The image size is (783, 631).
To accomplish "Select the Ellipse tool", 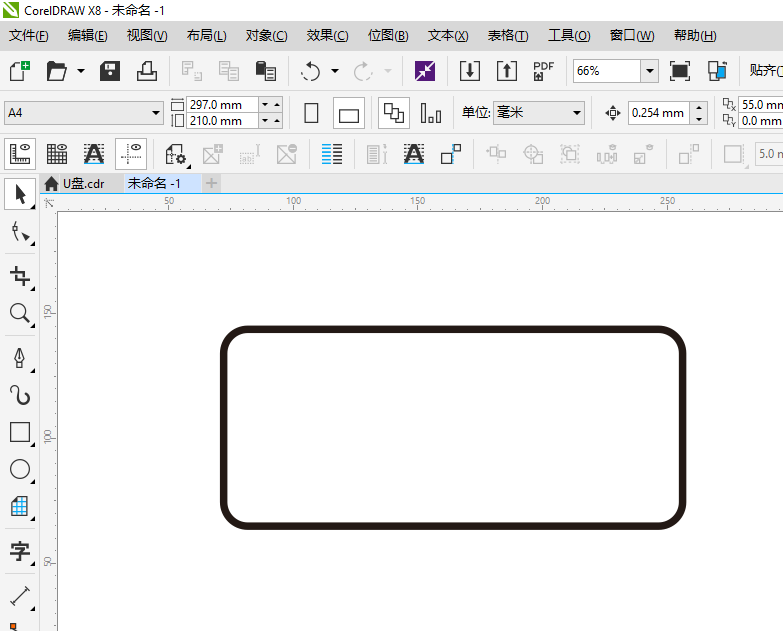I will click(20, 469).
